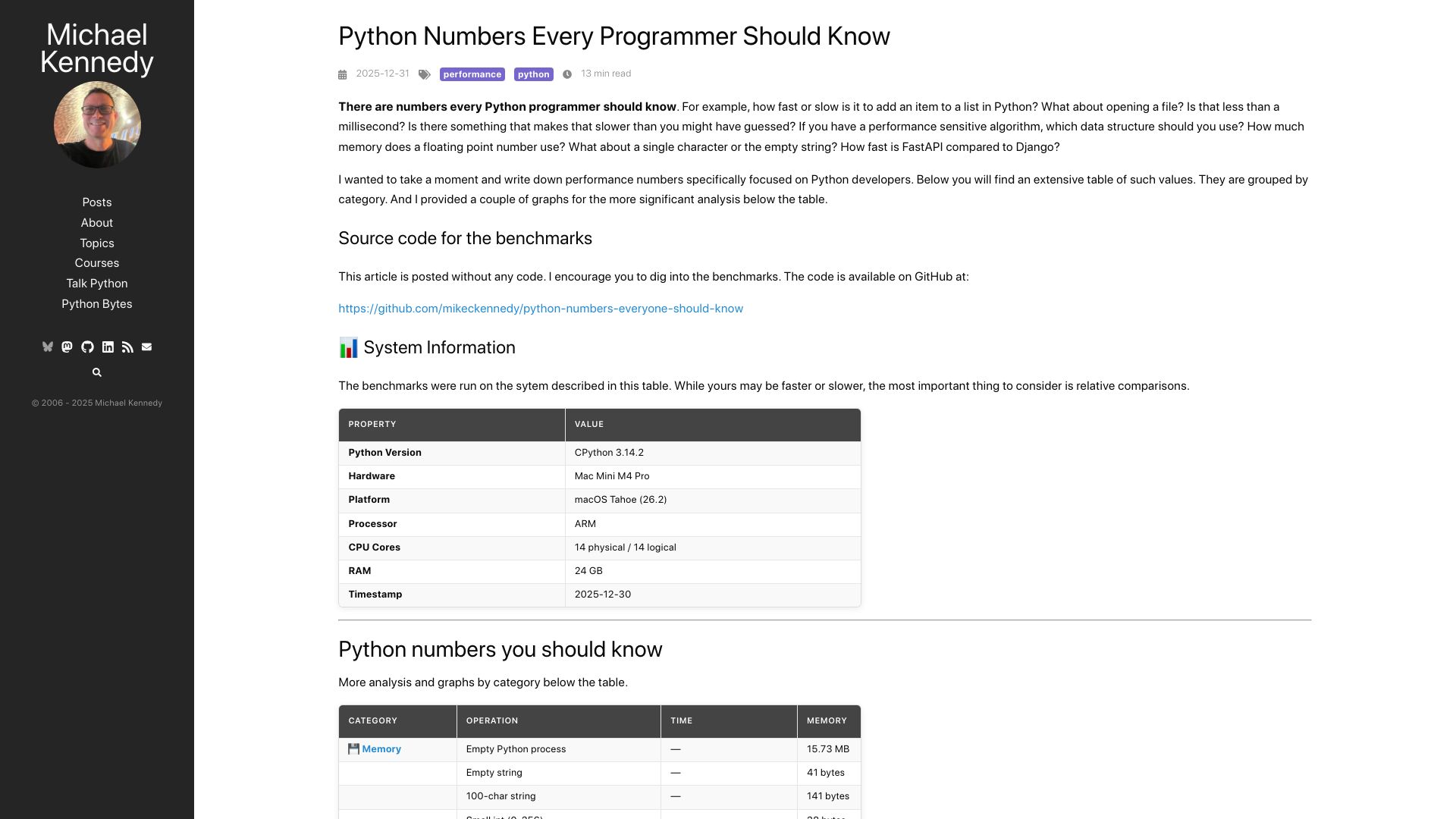Open the LinkedIn profile icon

click(x=108, y=347)
